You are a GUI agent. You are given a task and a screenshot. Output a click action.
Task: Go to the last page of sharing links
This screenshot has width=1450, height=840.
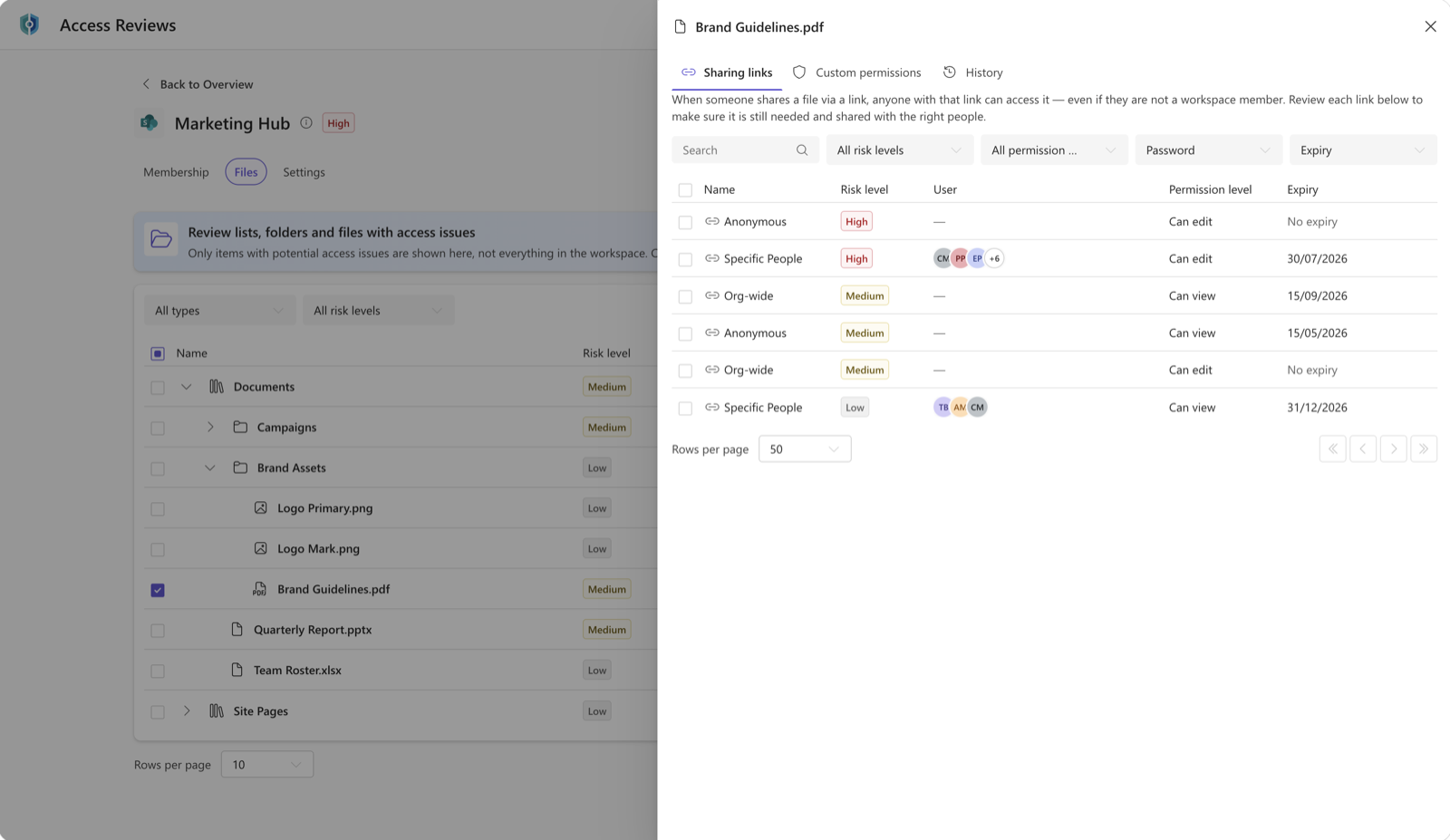pos(1424,449)
